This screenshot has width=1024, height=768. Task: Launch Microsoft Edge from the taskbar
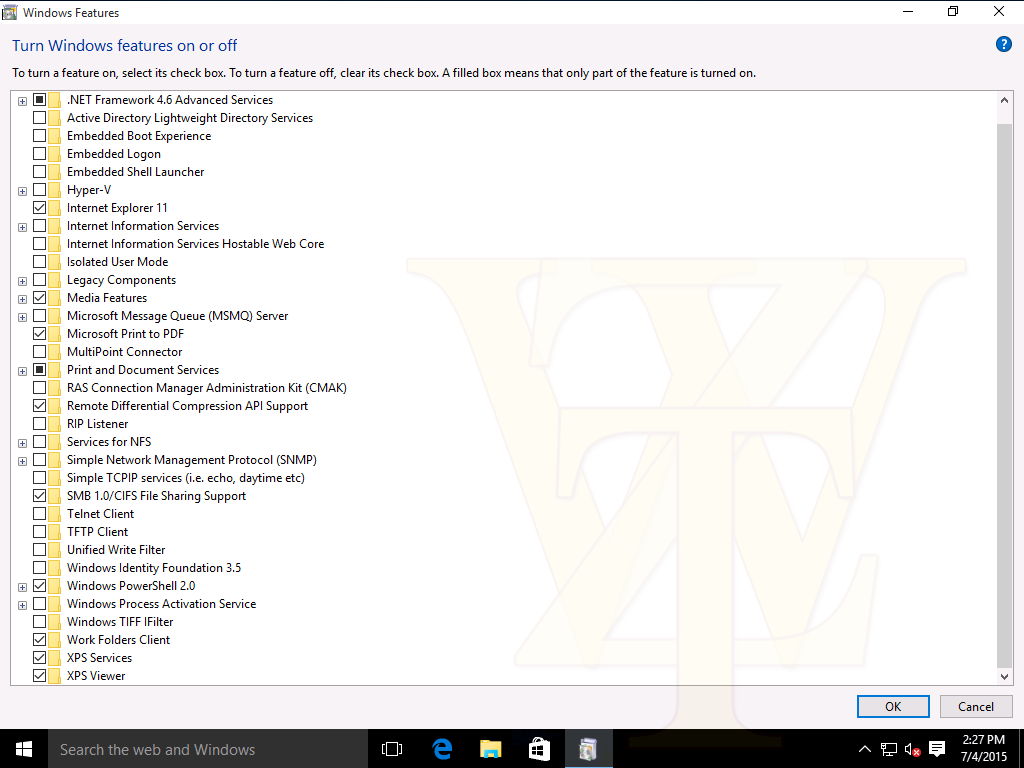point(442,749)
